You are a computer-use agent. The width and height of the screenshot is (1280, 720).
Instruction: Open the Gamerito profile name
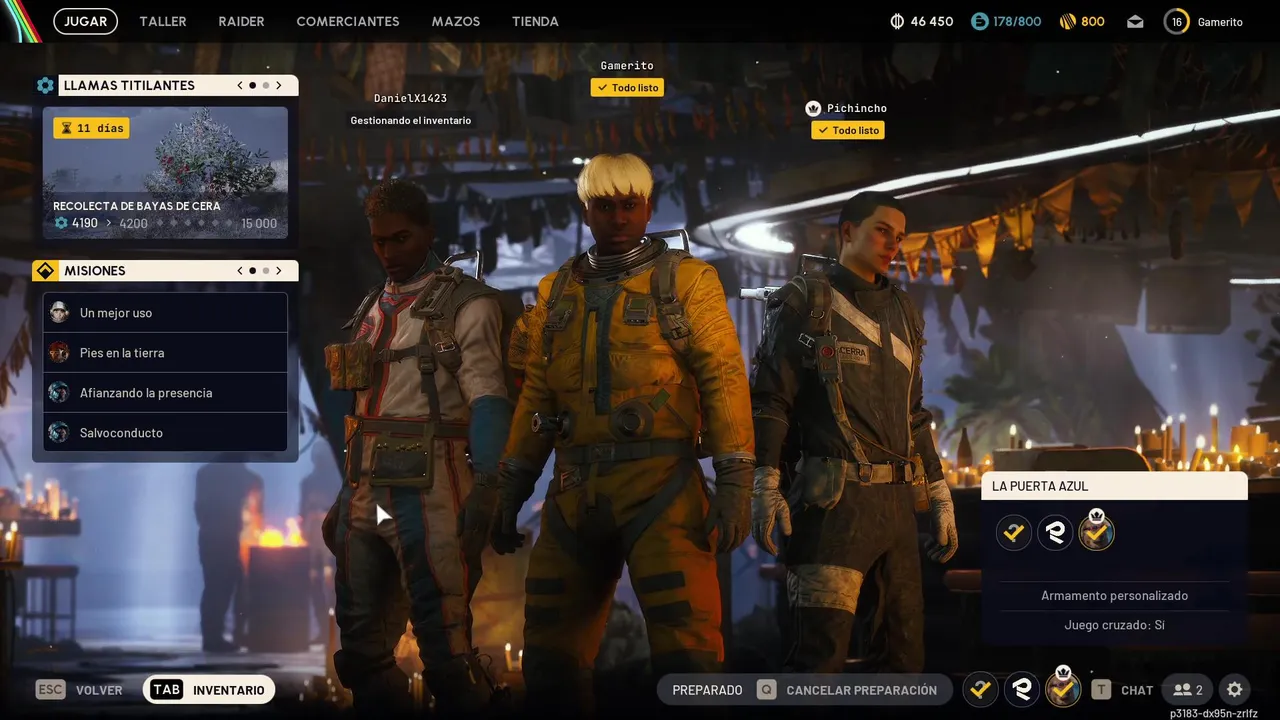click(x=1220, y=22)
